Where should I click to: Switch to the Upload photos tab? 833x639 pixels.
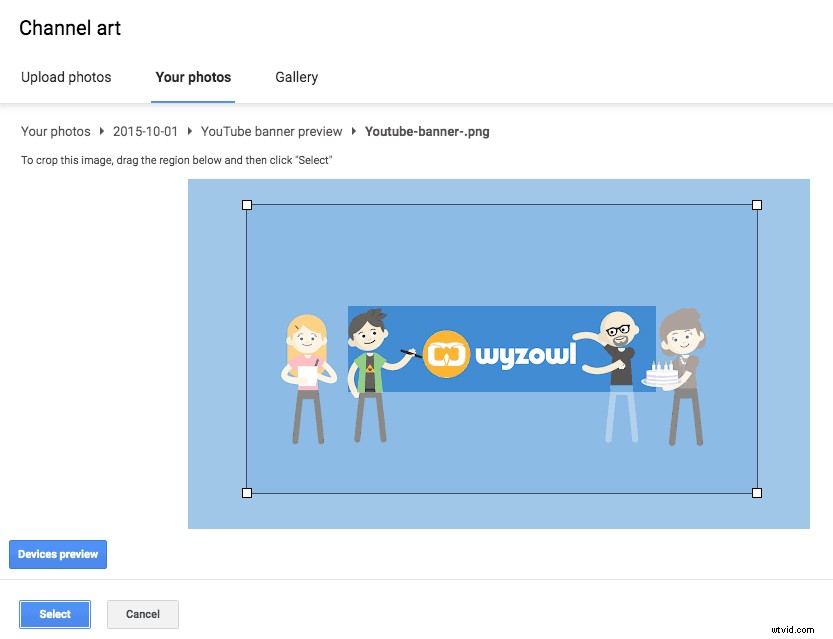(x=66, y=77)
